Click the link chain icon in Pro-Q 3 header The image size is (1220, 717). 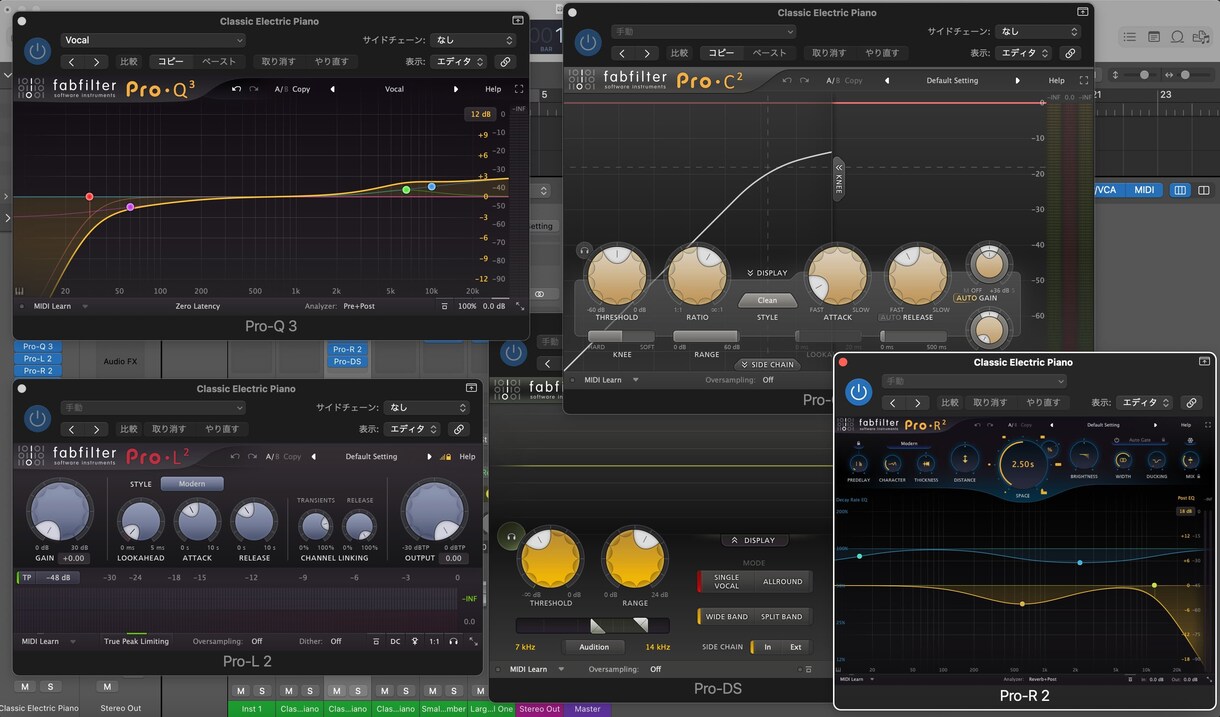point(505,61)
